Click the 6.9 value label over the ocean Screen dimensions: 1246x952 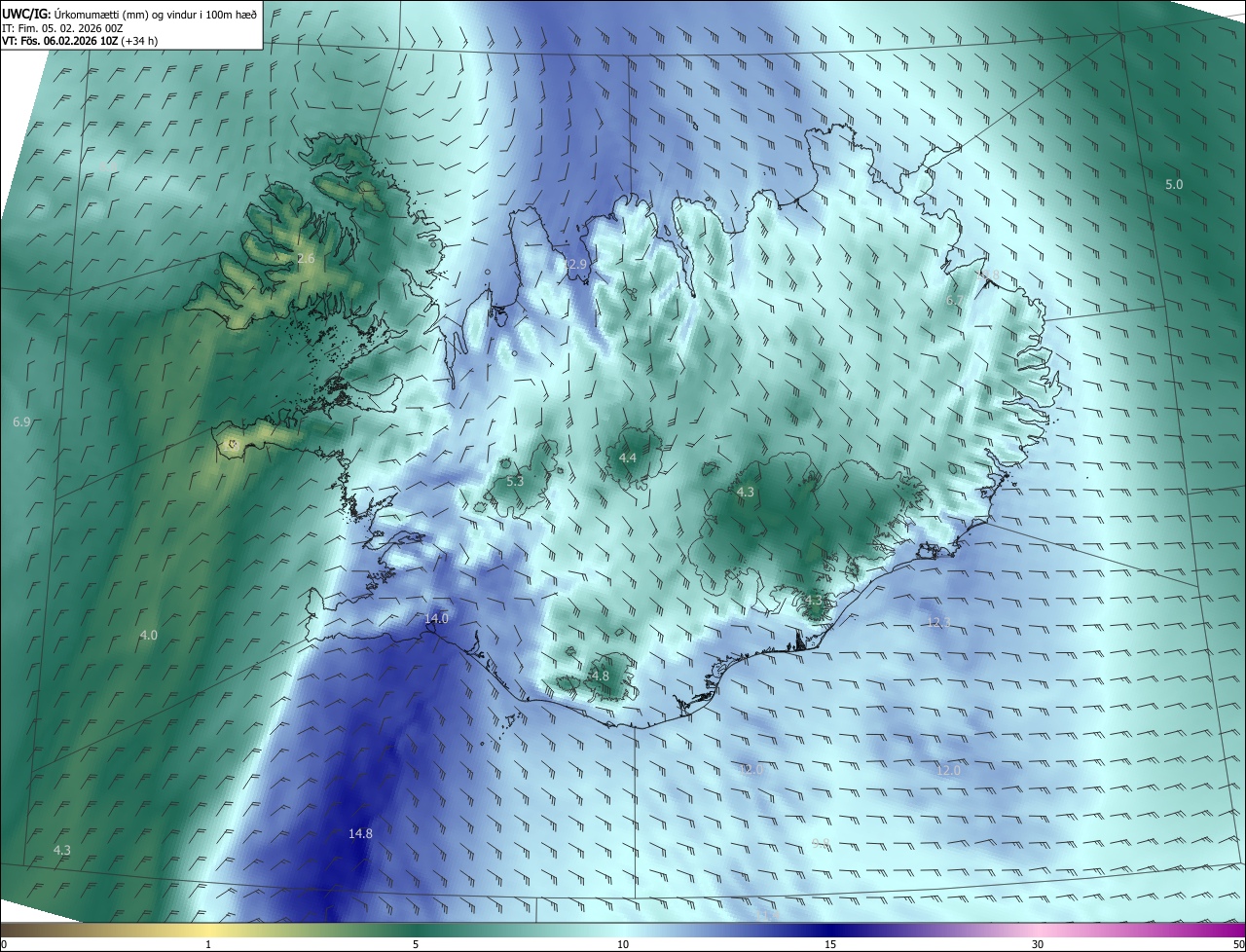pyautogui.click(x=21, y=421)
